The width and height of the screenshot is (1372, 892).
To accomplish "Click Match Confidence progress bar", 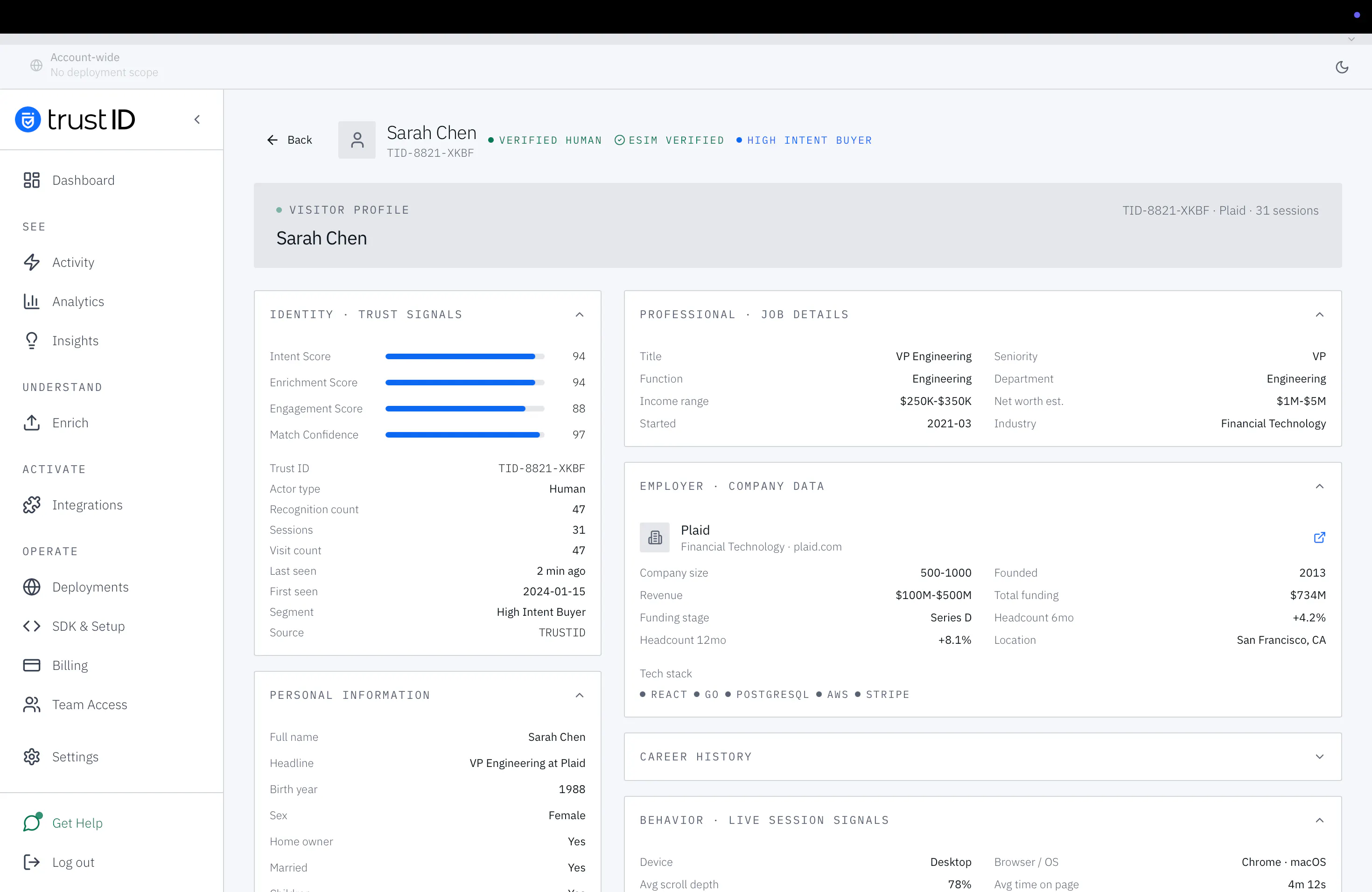I will pyautogui.click(x=465, y=435).
